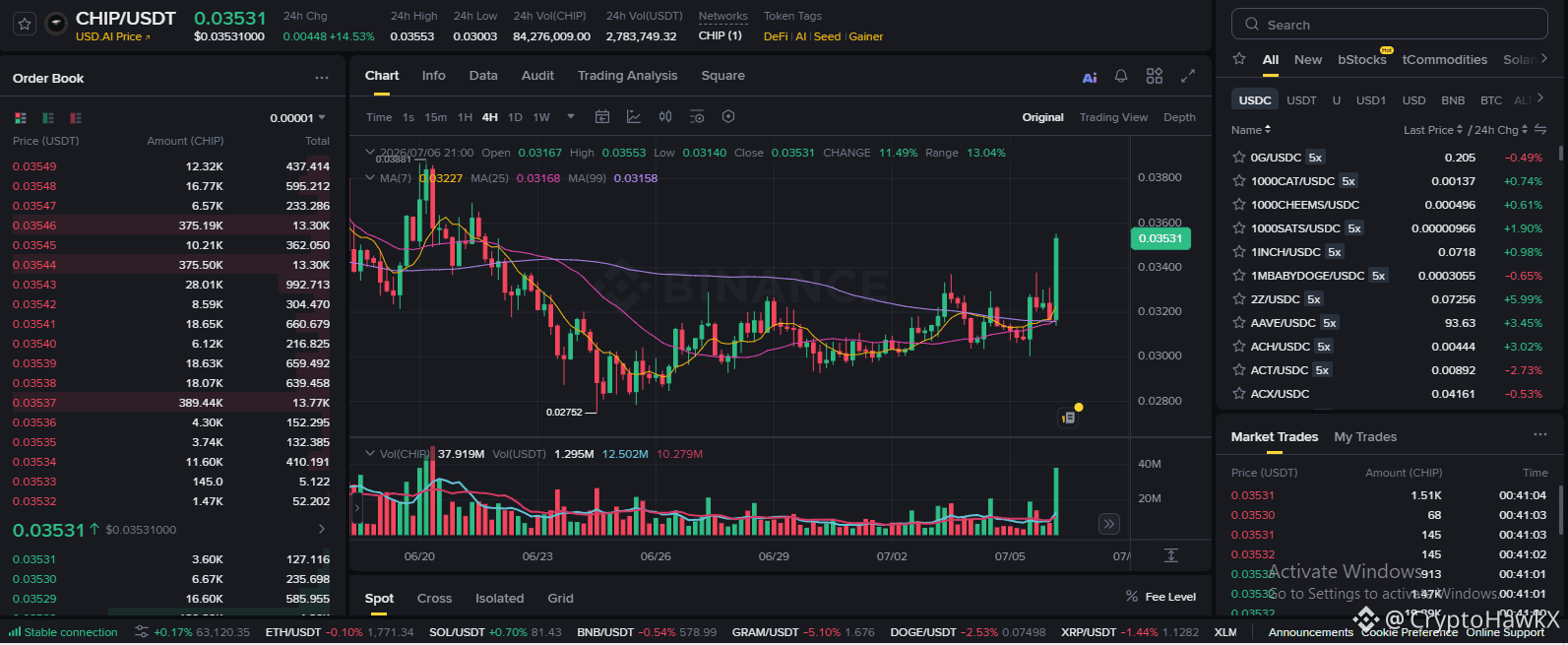1568x645 pixels.
Task: Select USDT quote currency filter
Action: pos(1301,100)
